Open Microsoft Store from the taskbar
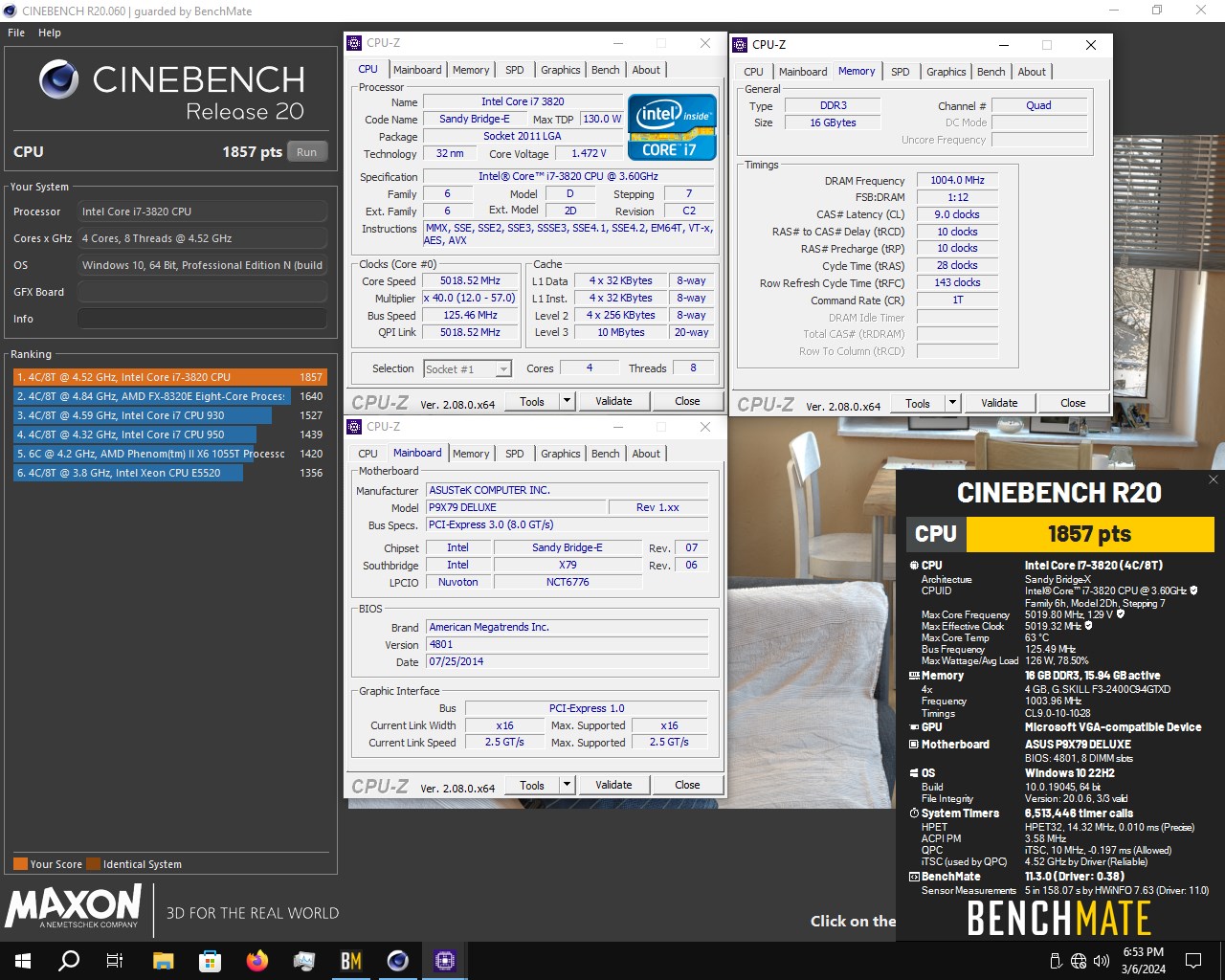This screenshot has height=980, width=1225. [x=210, y=960]
